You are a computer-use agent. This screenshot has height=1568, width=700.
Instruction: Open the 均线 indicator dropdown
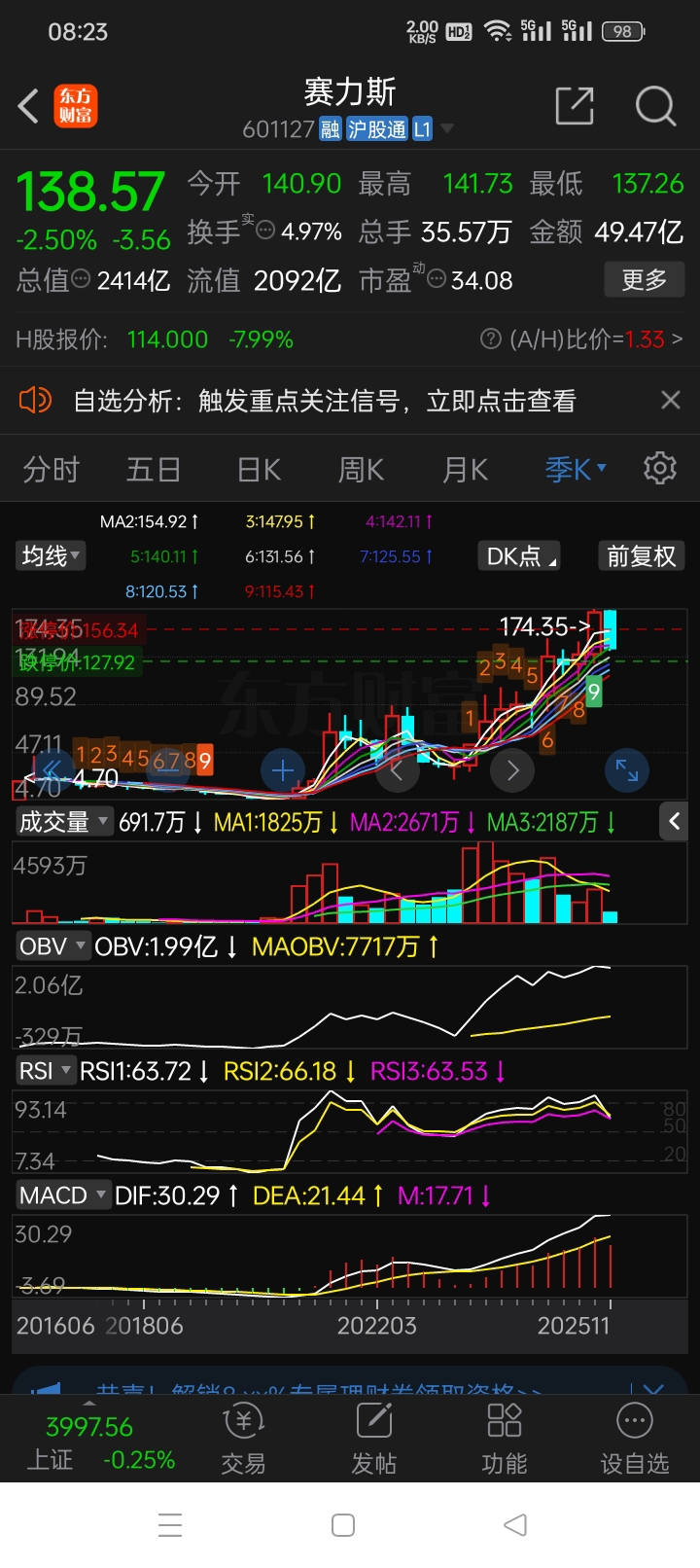tap(51, 555)
